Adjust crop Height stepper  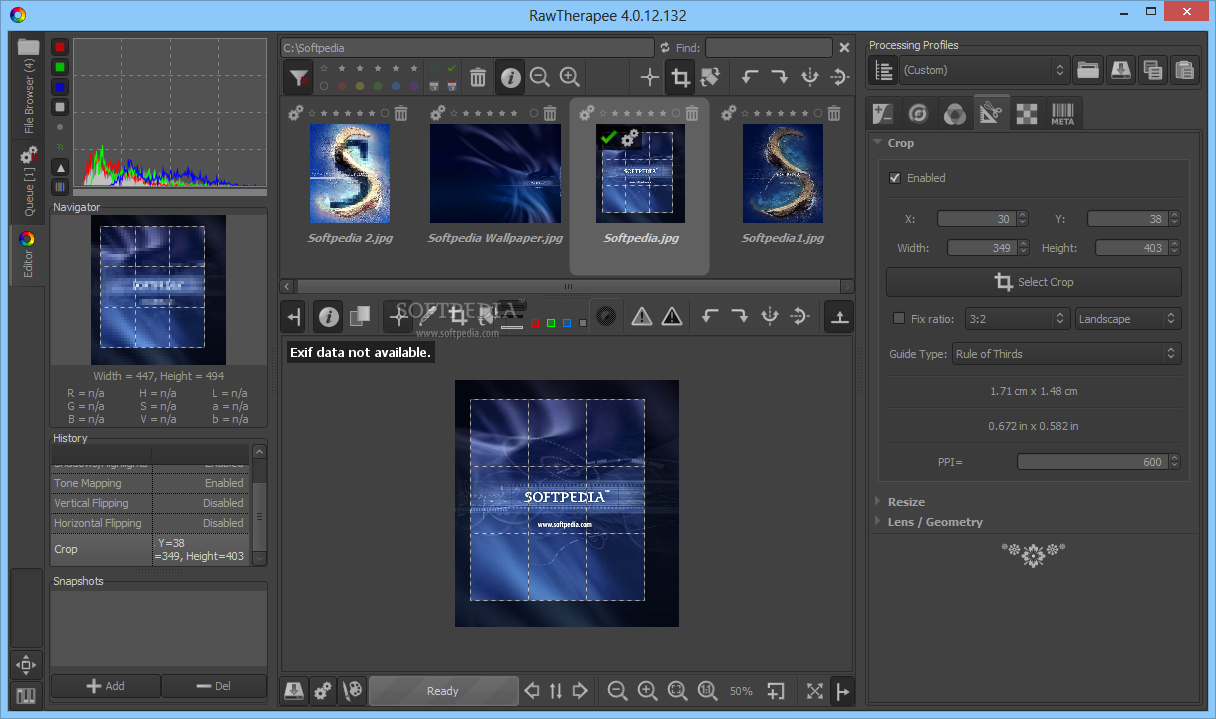pyautogui.click(x=1174, y=248)
